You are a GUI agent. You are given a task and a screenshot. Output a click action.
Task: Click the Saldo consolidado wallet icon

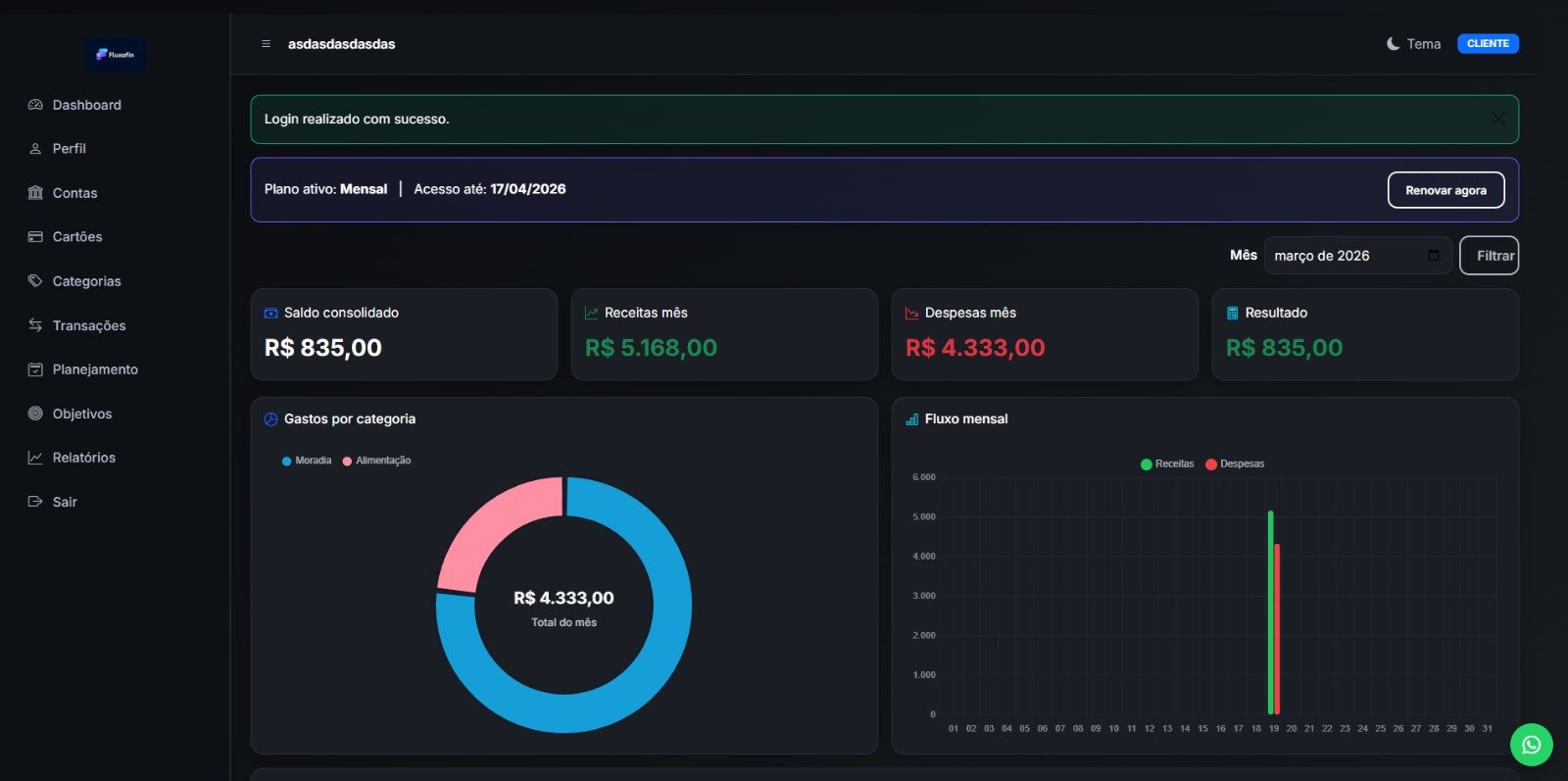click(271, 314)
